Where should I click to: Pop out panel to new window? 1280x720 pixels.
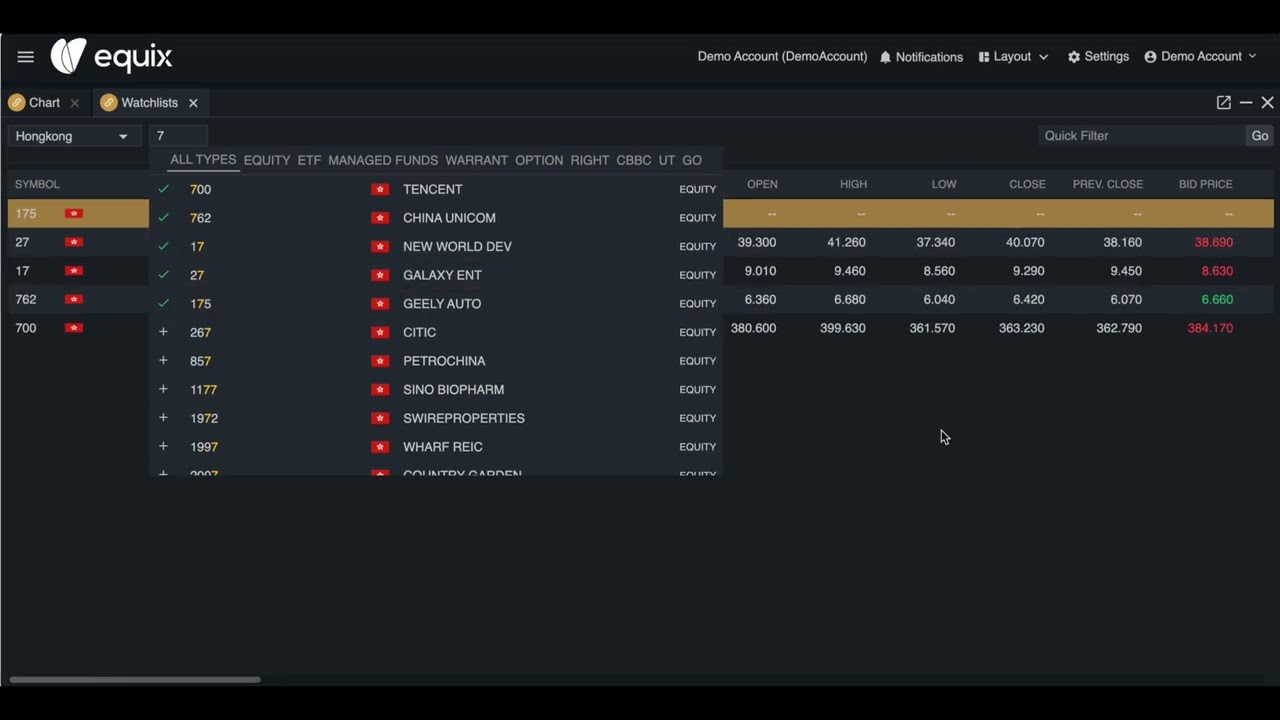[1223, 103]
